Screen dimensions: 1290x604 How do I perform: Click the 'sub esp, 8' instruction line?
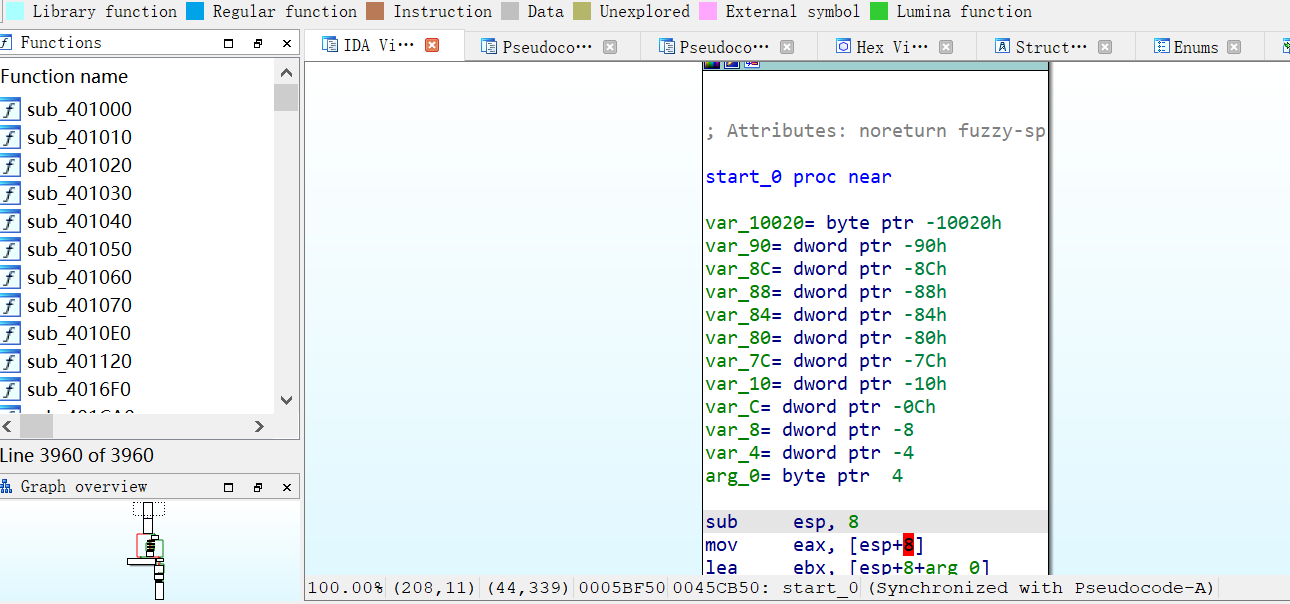[x=876, y=522]
